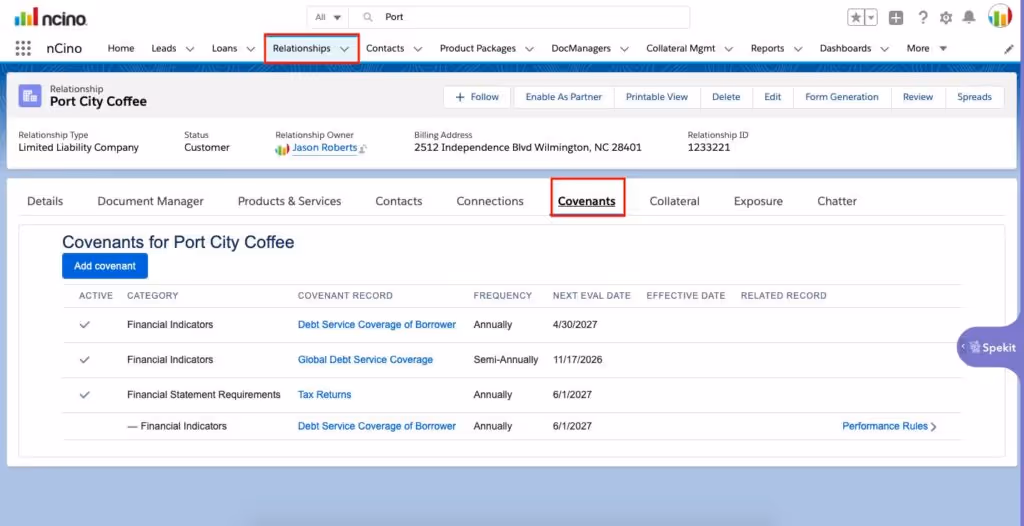Open the More navigation menu
The image size is (1024, 526).
[927, 48]
